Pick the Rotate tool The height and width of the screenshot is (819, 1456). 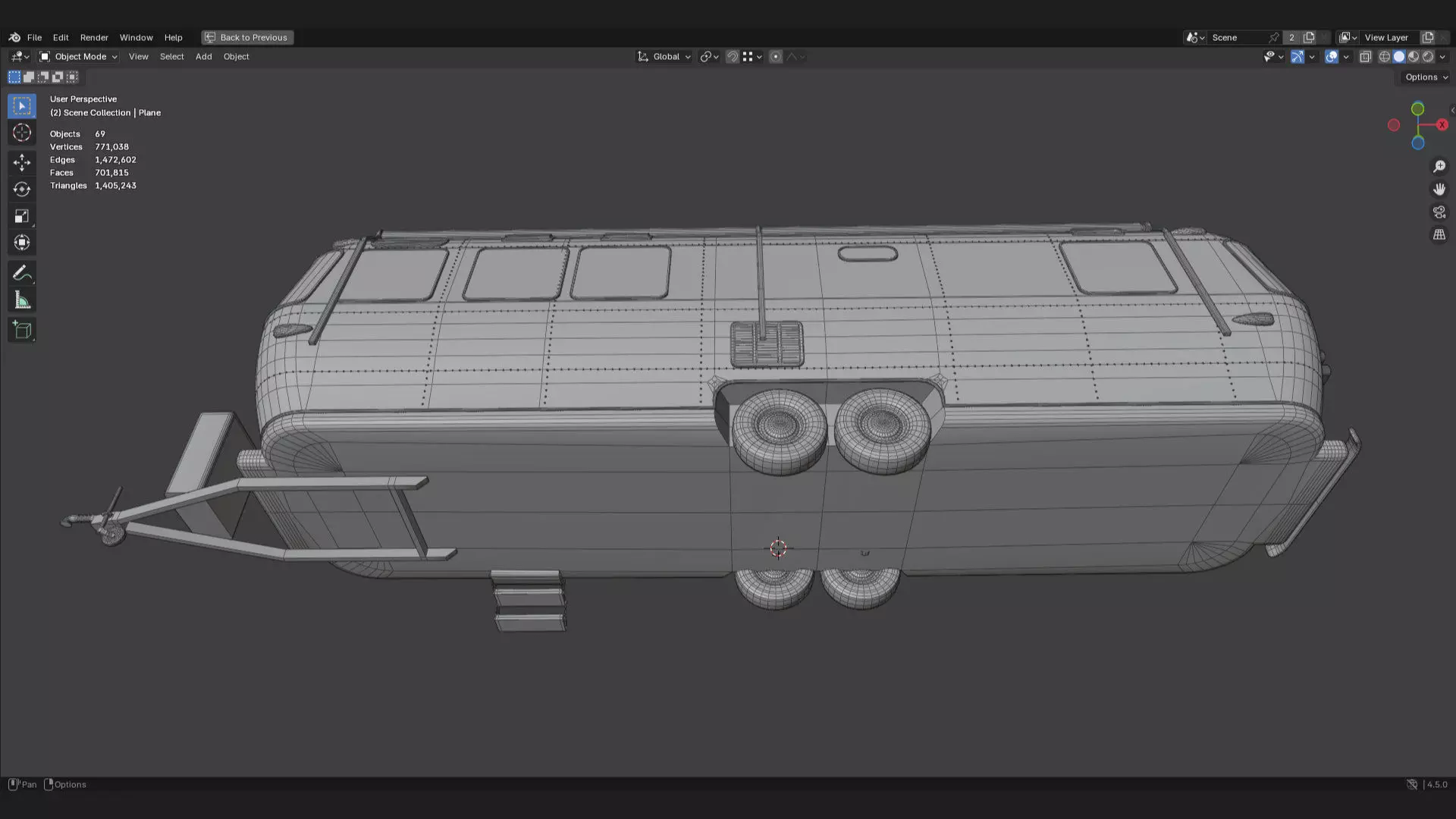click(21, 189)
